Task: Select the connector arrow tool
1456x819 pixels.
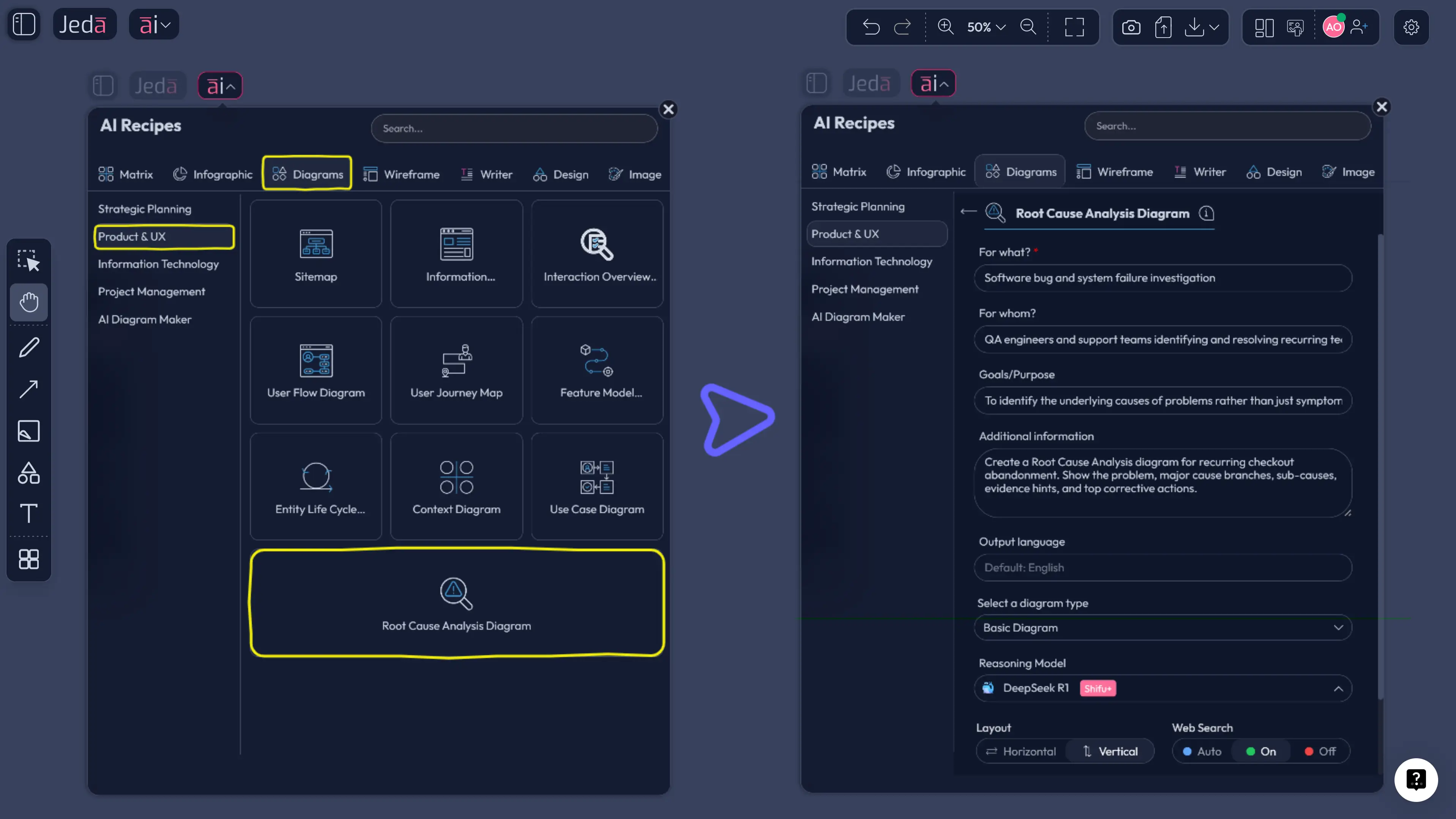Action: 29,389
